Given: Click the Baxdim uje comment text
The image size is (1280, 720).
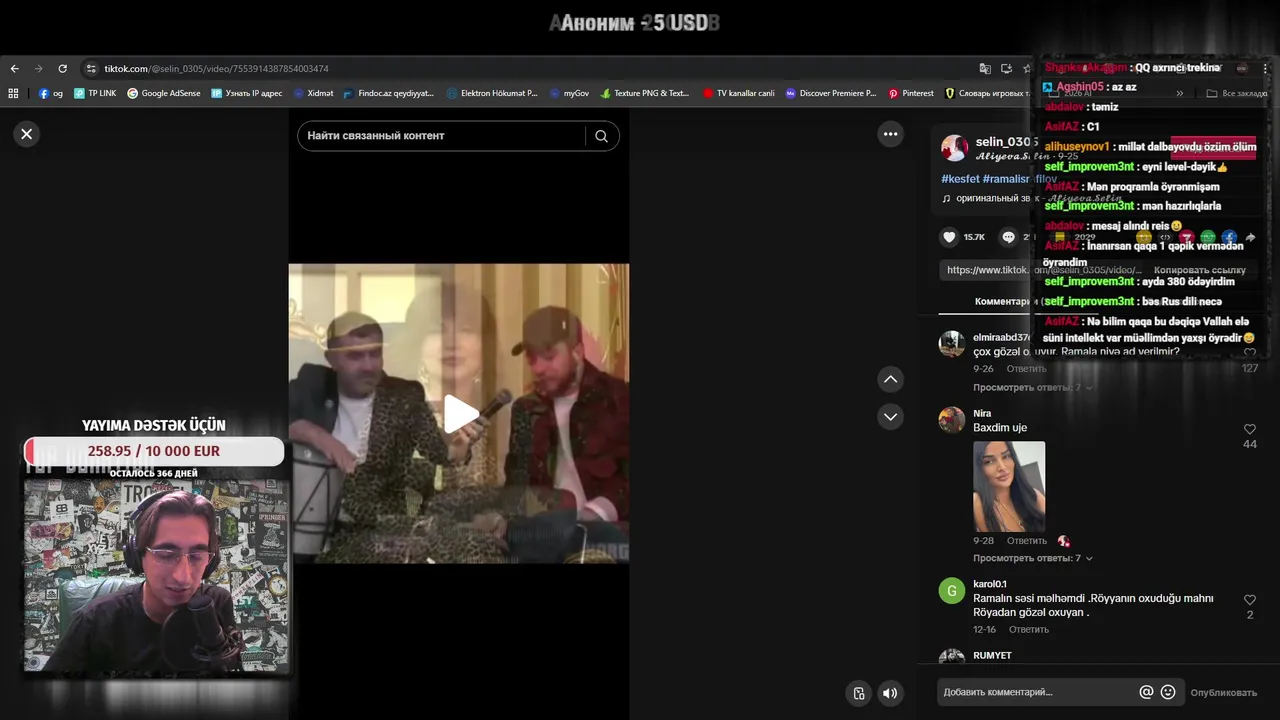Looking at the screenshot, I should coord(1000,428).
